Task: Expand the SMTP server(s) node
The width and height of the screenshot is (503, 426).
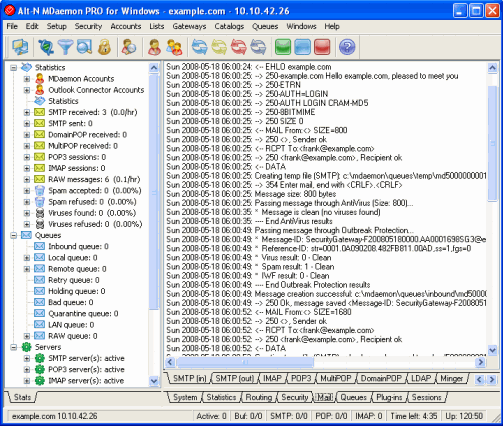Action: [x=27, y=358]
